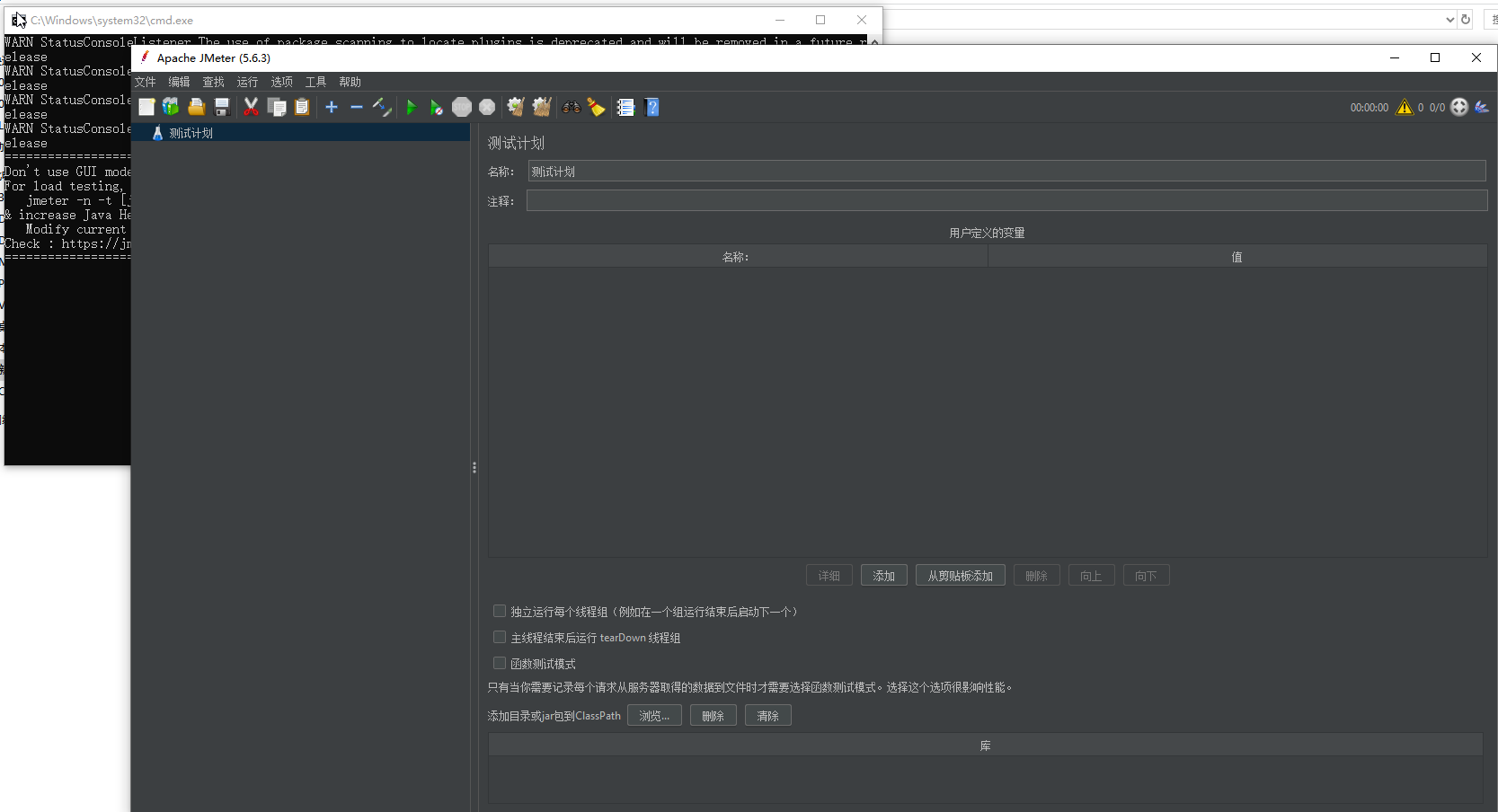Enable 主线程结束后运行 tearDown 线程组
This screenshot has height=812, width=1498.
click(500, 637)
